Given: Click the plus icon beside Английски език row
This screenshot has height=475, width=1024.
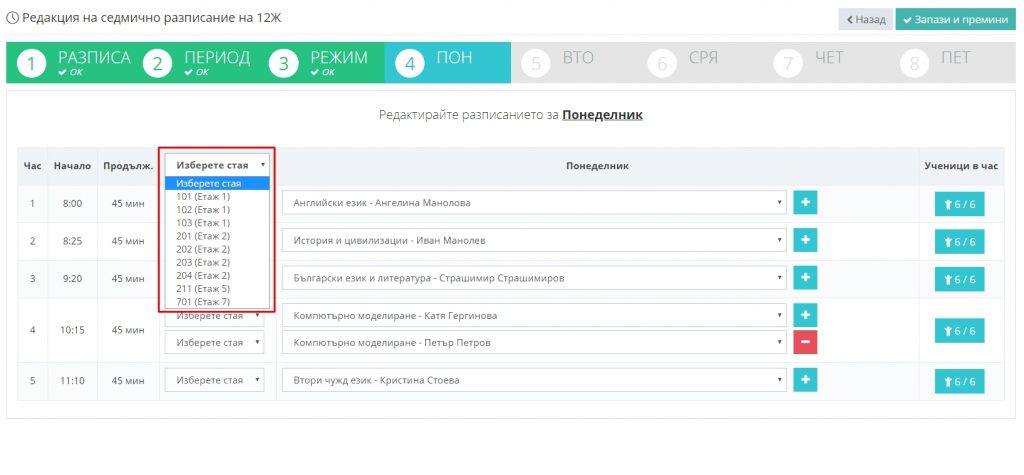Looking at the screenshot, I should point(805,203).
